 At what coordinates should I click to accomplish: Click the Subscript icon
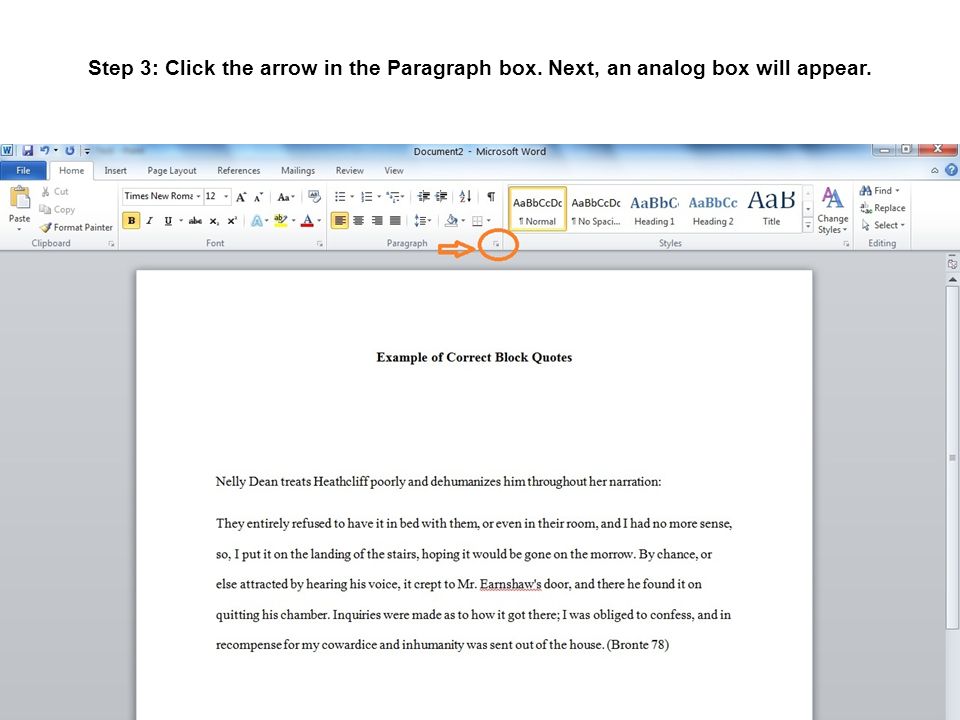[214, 221]
